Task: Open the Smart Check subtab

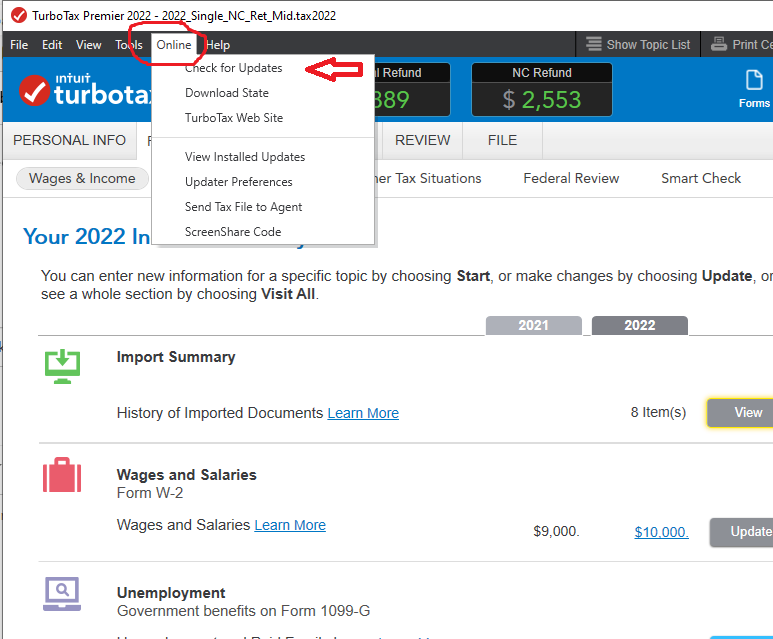Action: (701, 178)
